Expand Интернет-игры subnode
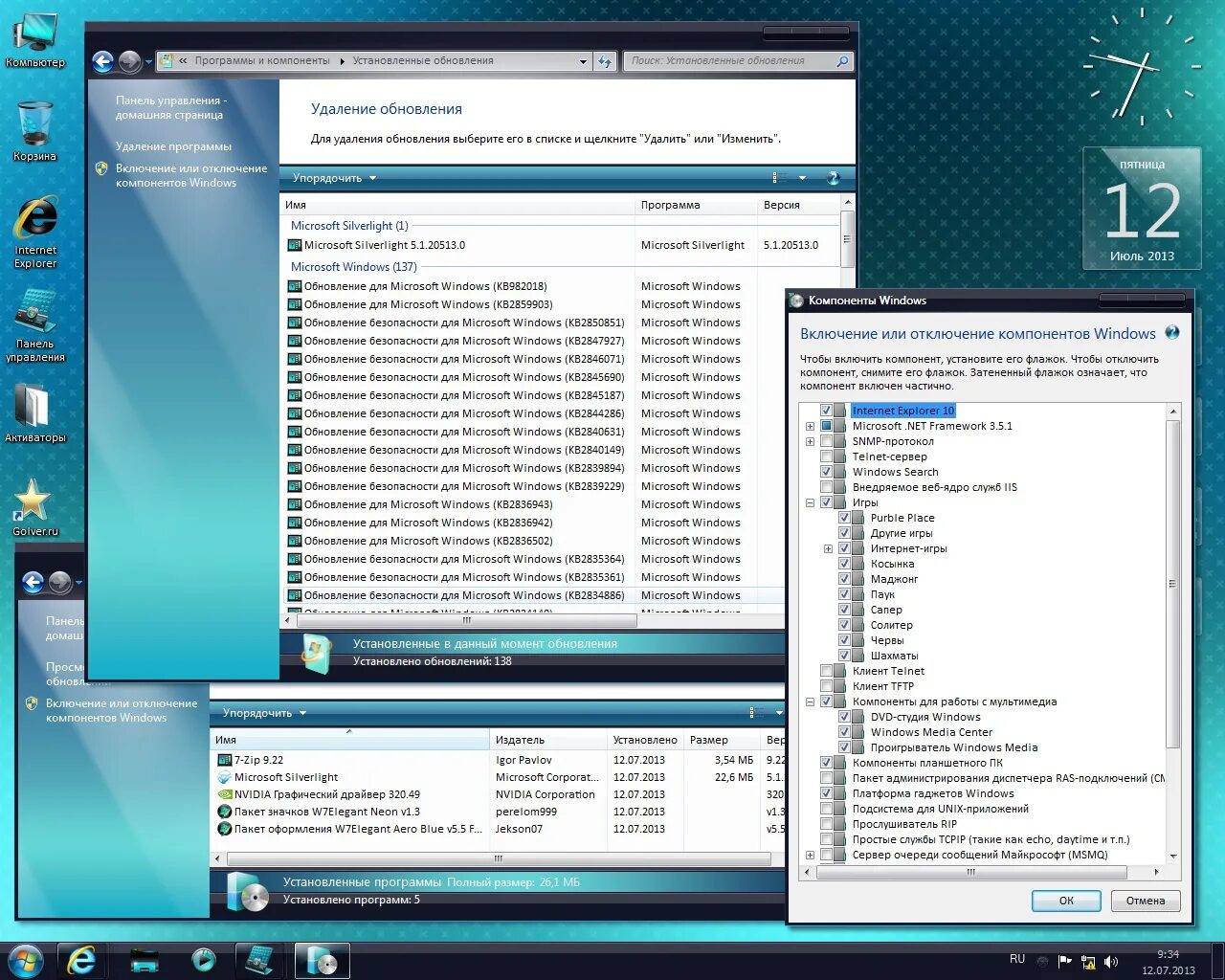Viewport: 1225px width, 980px height. point(829,548)
